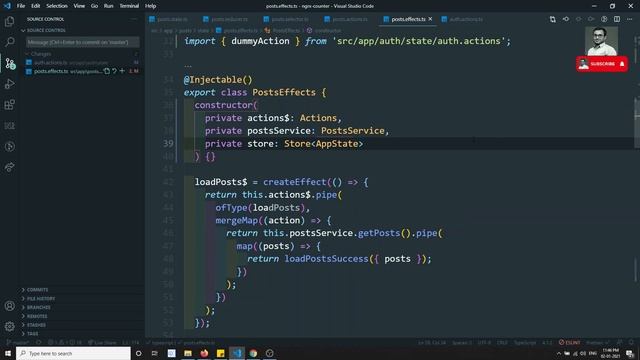Open the notification center on taskbar

630,353
